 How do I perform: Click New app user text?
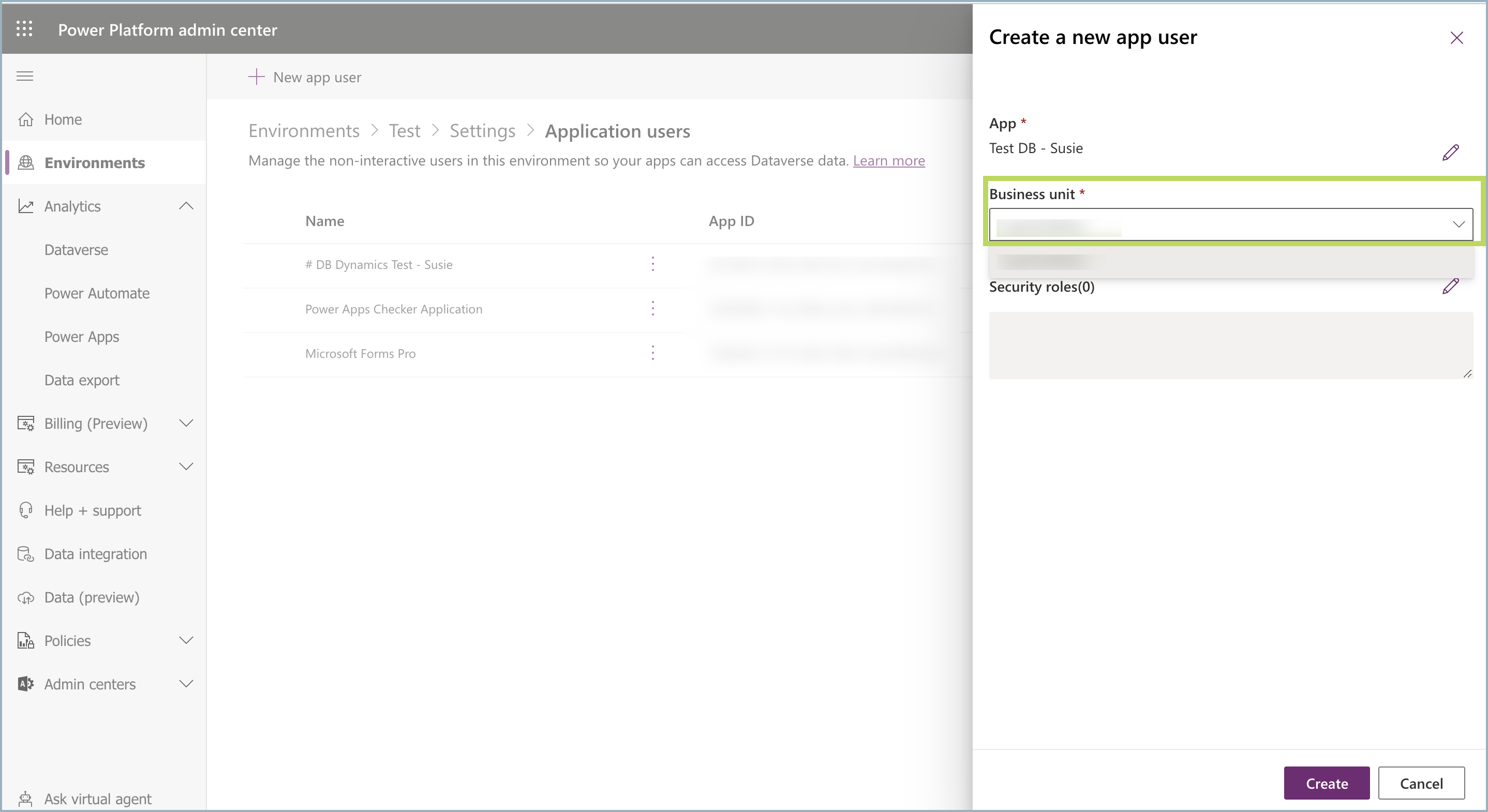[317, 77]
